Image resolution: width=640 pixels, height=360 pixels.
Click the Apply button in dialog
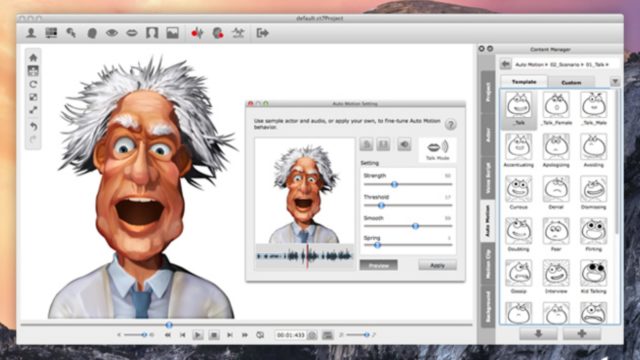tap(438, 265)
